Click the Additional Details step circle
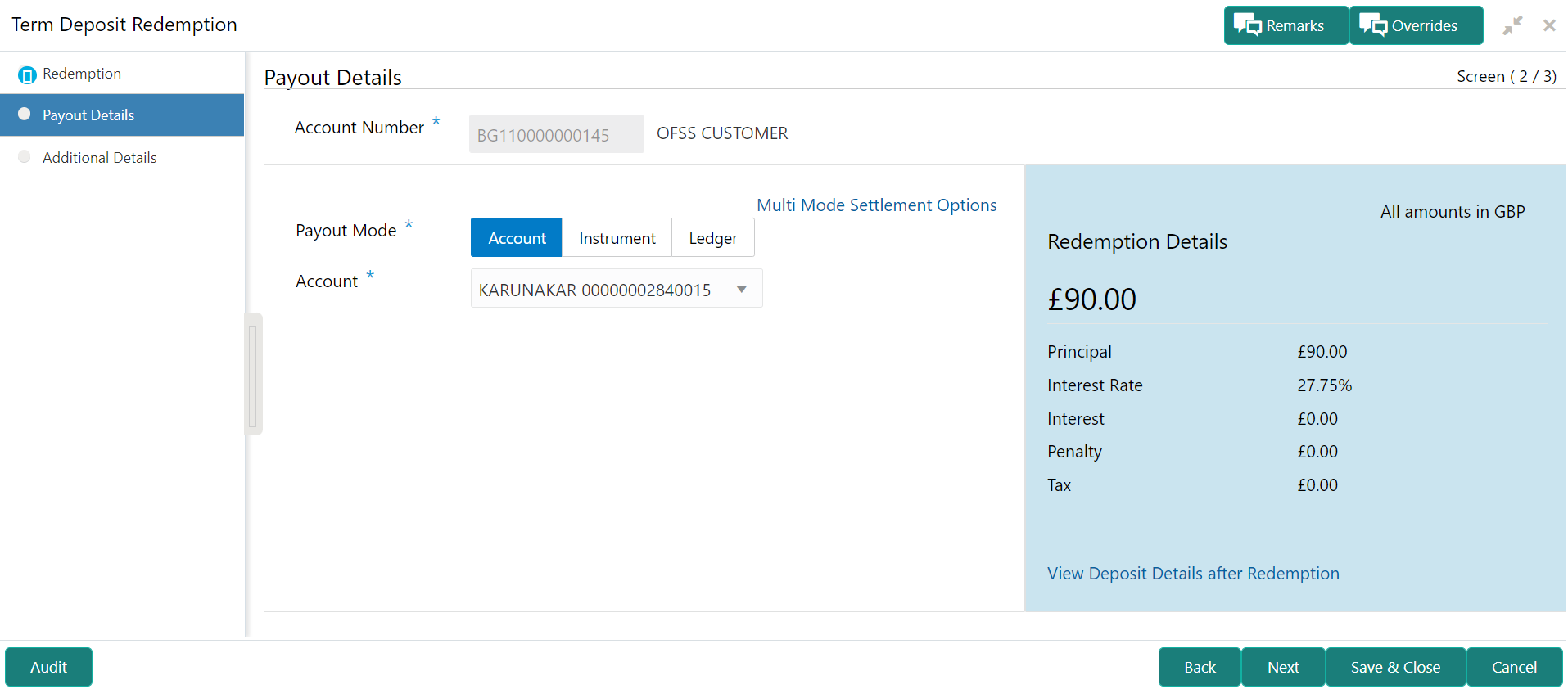 (25, 157)
